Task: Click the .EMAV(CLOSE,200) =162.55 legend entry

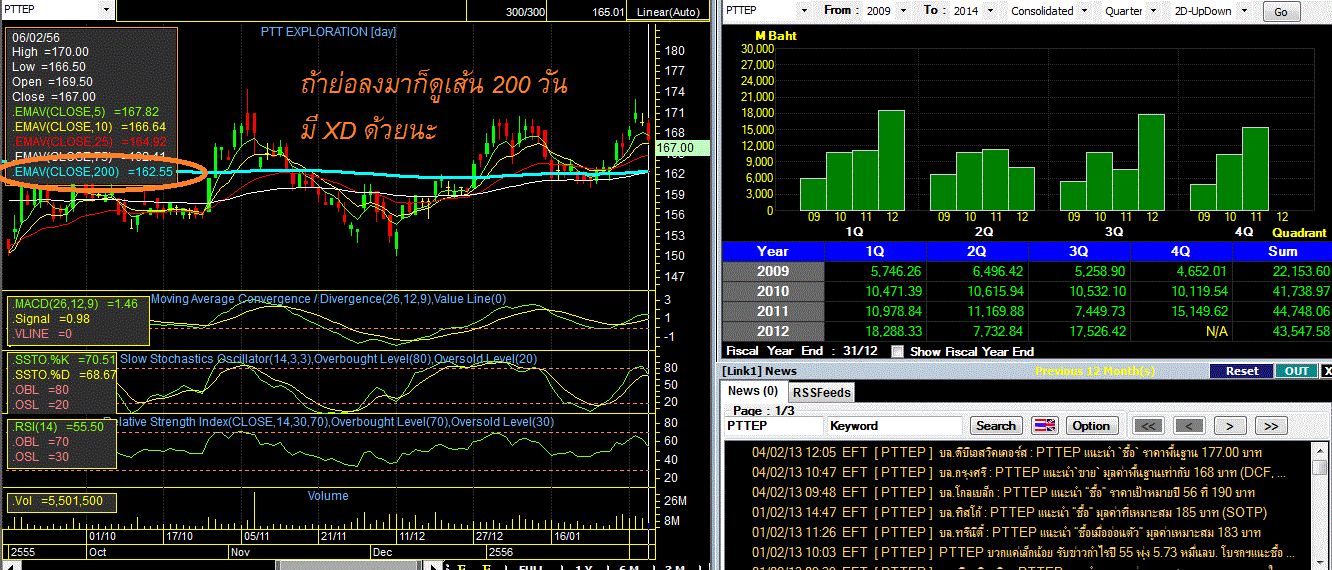Action: click(x=93, y=172)
